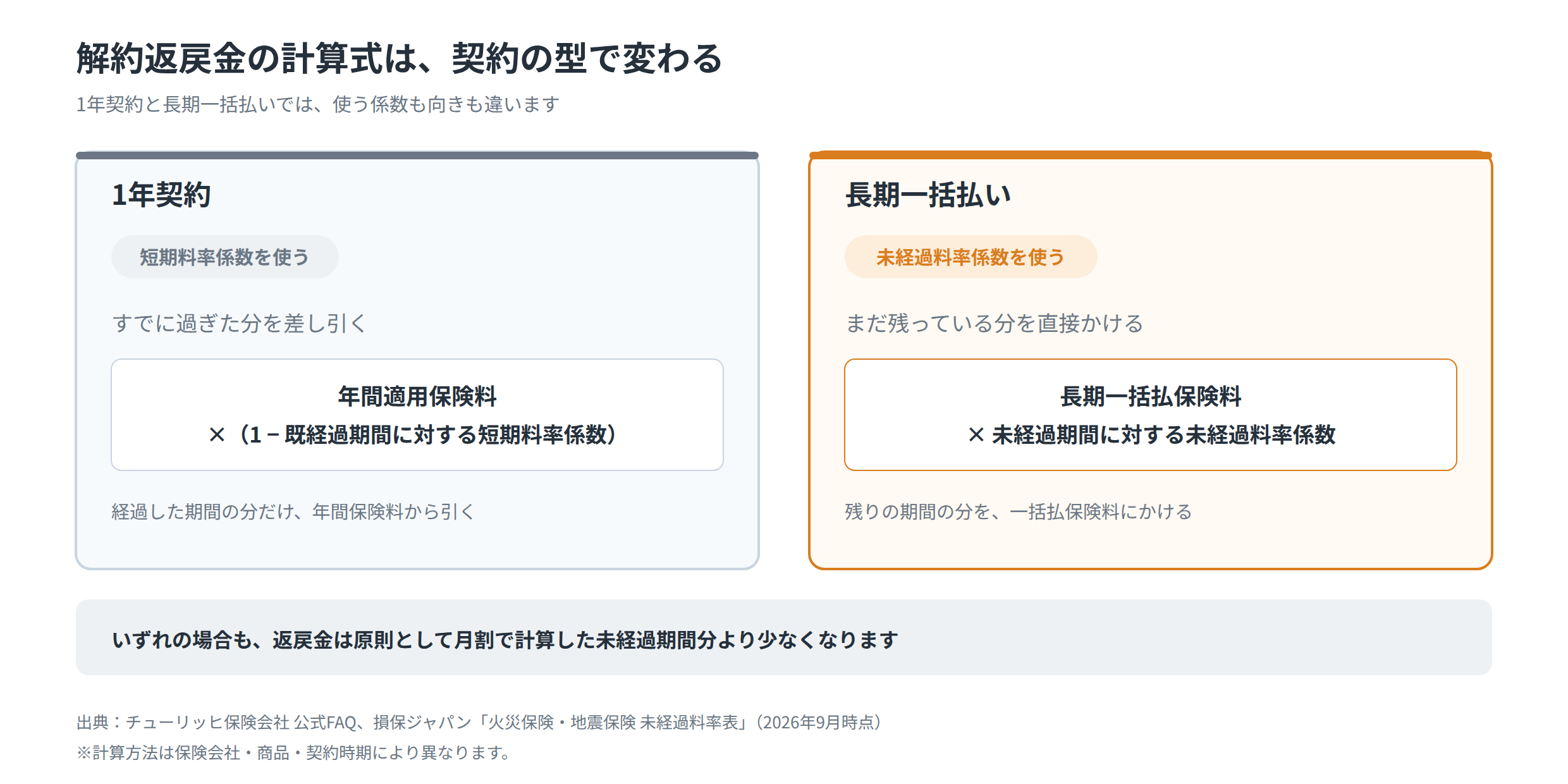Click 長期一括払保険料 in the formula box
Image resolution: width=1568 pixels, height=784 pixels.
pos(1151,396)
